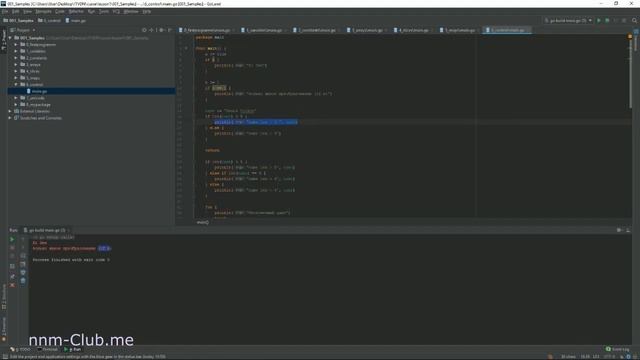The width and height of the screenshot is (640, 360).
Task: Open the Edit menu
Action: coord(16,11)
